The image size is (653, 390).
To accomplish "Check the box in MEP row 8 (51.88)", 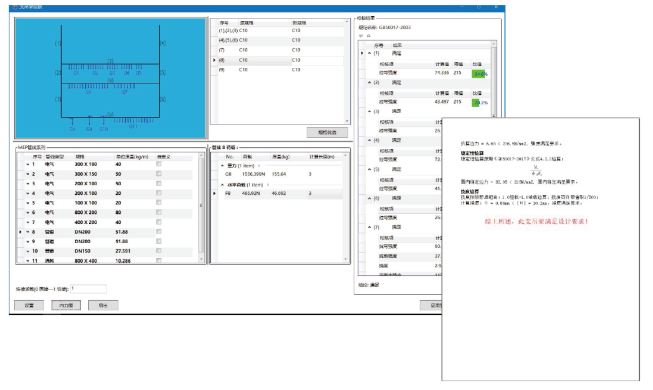I will click(x=159, y=232).
